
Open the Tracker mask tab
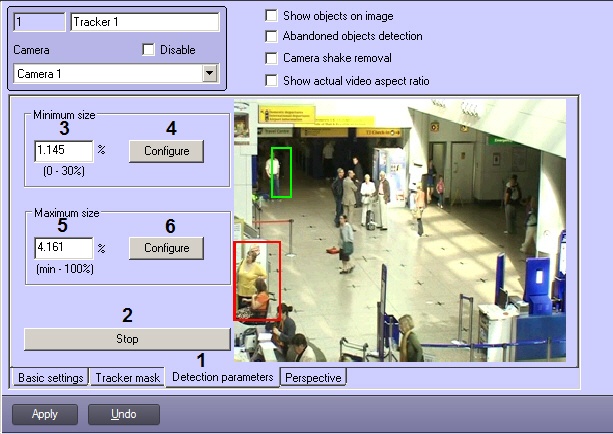click(x=127, y=378)
